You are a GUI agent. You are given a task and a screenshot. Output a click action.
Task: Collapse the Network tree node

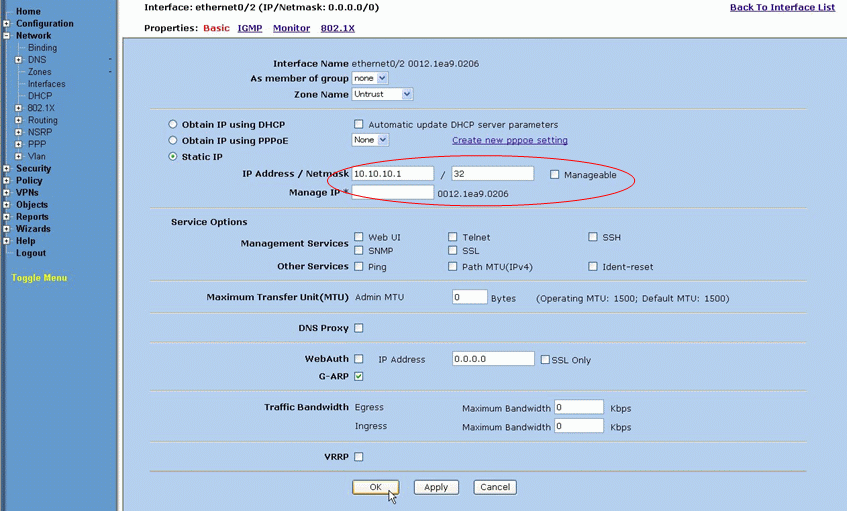point(6,36)
